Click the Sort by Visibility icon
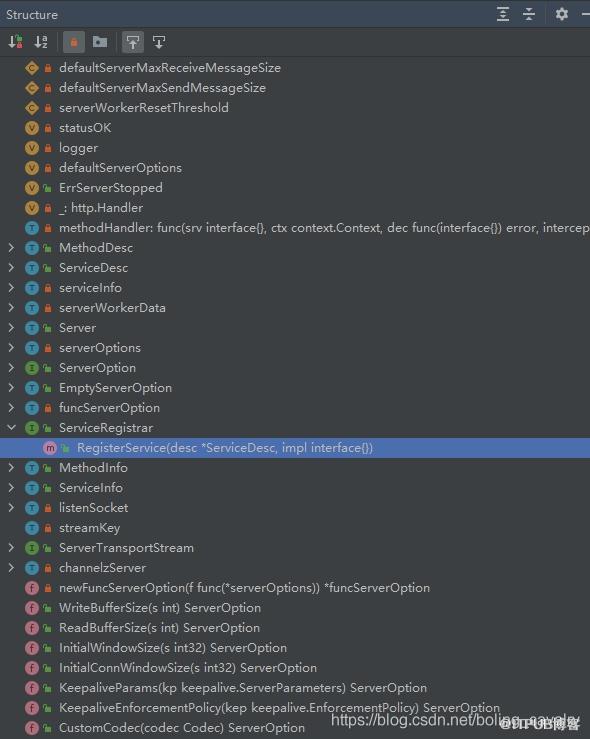The height and width of the screenshot is (739, 590). [x=16, y=42]
